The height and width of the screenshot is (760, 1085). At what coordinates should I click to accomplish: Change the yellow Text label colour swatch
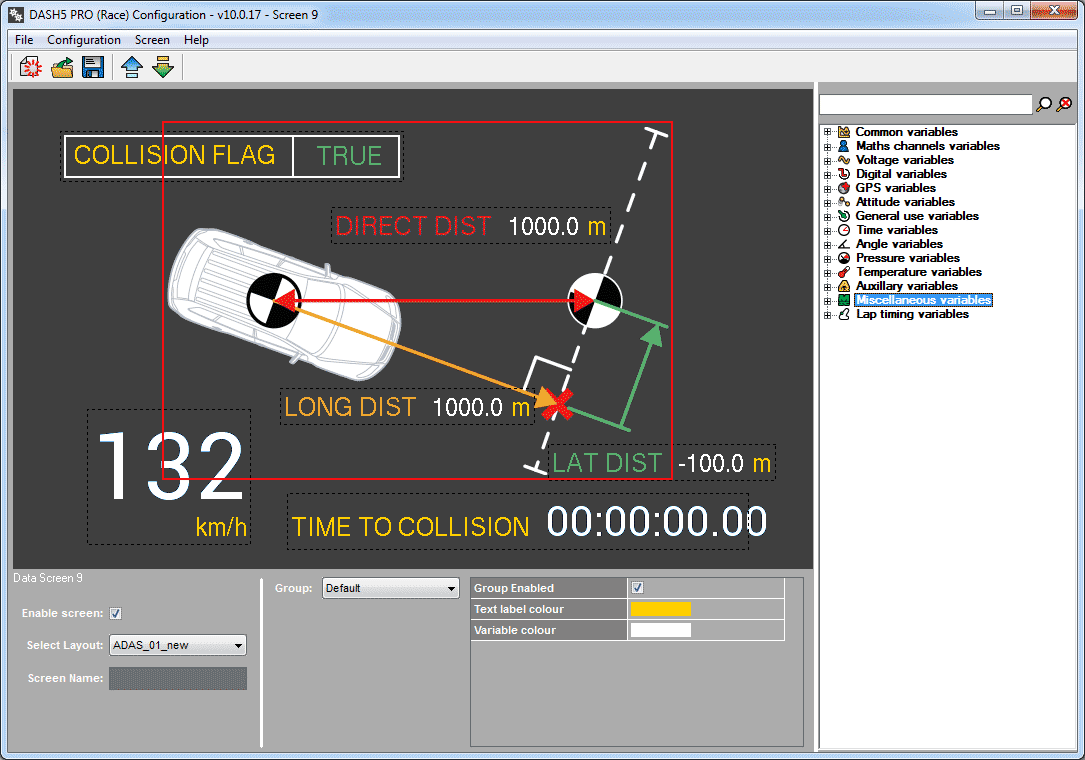(x=661, y=609)
